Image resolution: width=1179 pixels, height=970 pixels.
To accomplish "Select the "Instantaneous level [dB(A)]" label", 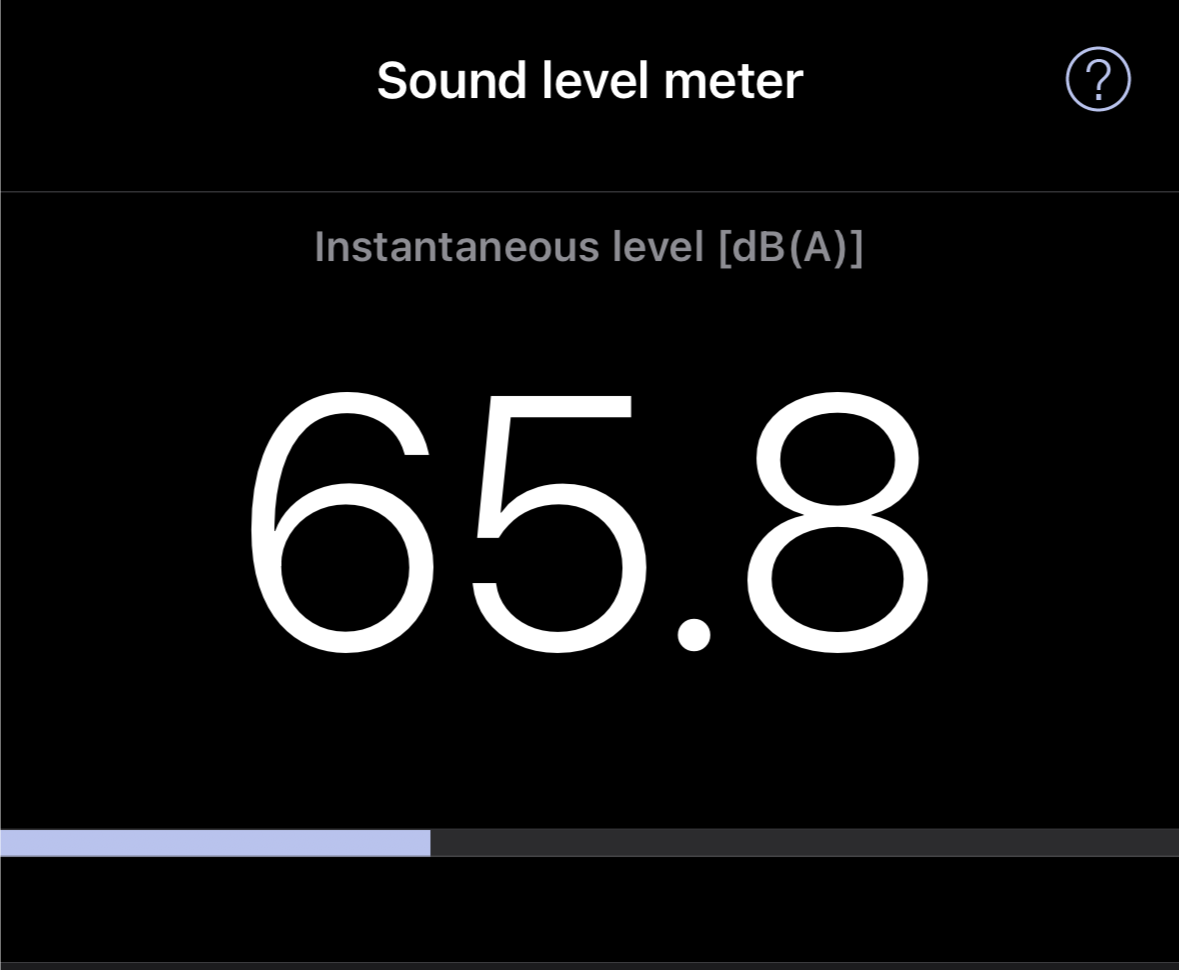I will click(588, 246).
